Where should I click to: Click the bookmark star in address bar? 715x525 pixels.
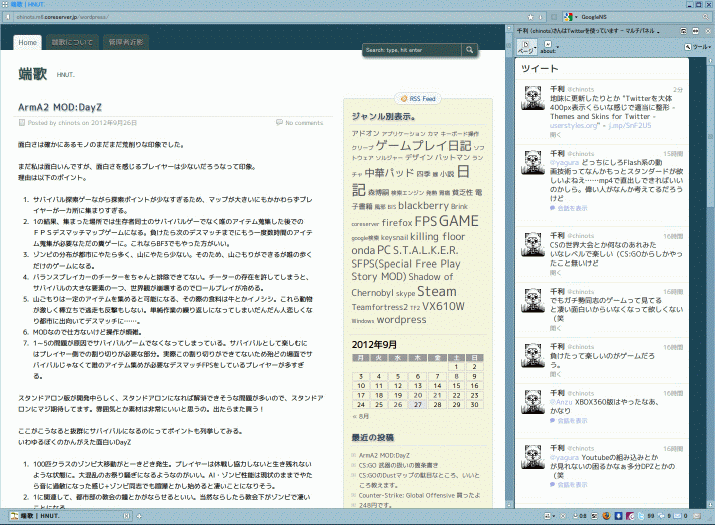coord(530,17)
